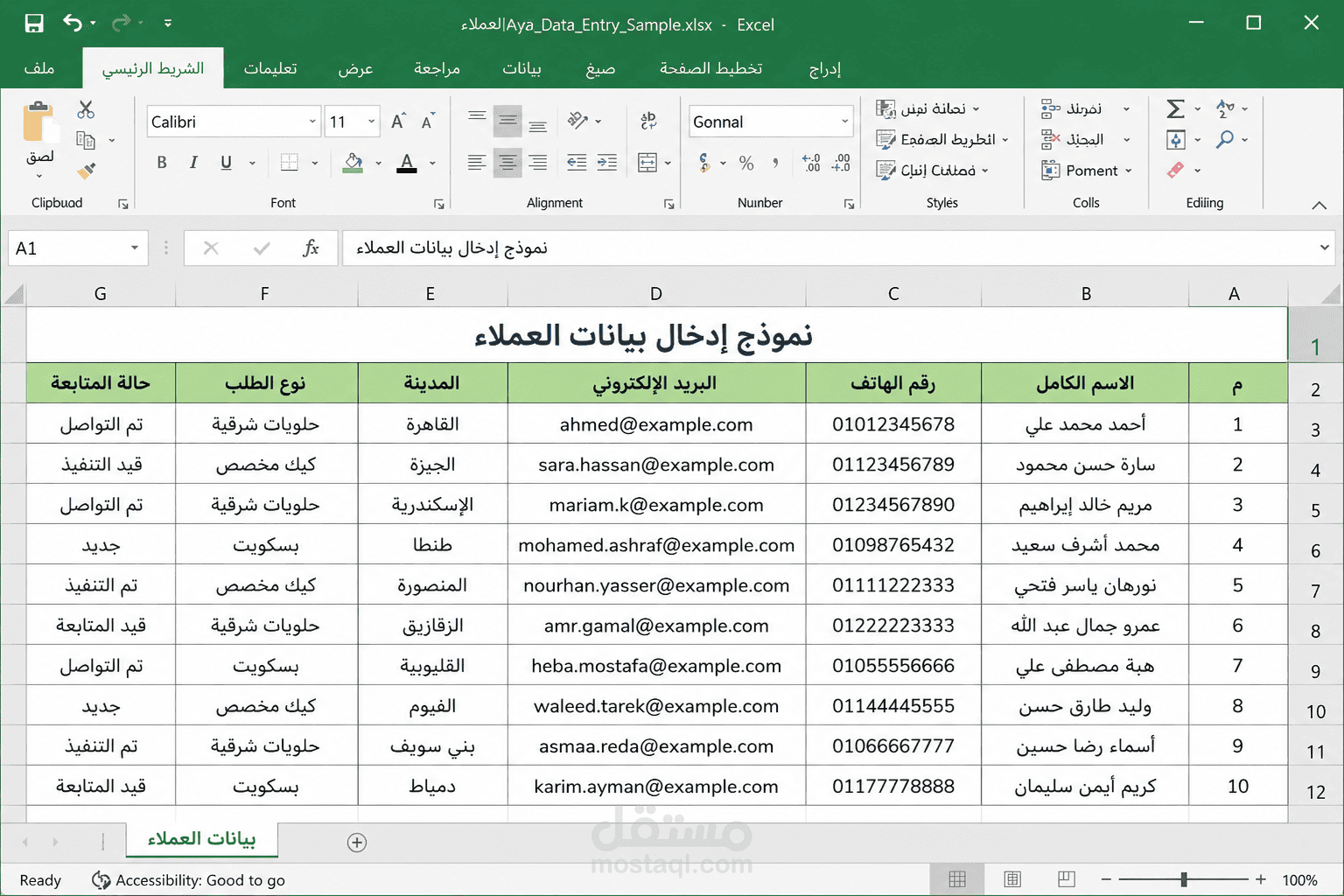The height and width of the screenshot is (896, 1344).
Task: Toggle Center horizontal alignment
Action: tap(507, 163)
